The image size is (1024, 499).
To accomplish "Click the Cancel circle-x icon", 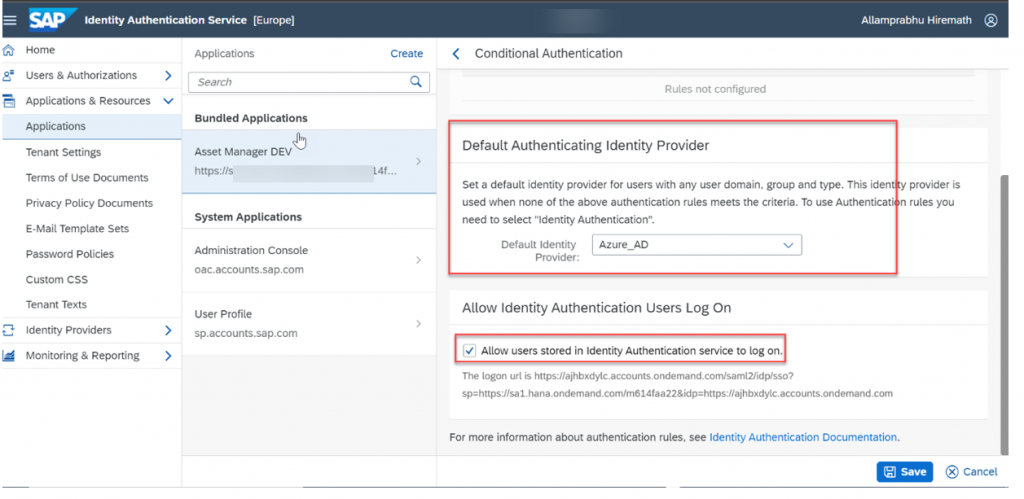I will 952,472.
